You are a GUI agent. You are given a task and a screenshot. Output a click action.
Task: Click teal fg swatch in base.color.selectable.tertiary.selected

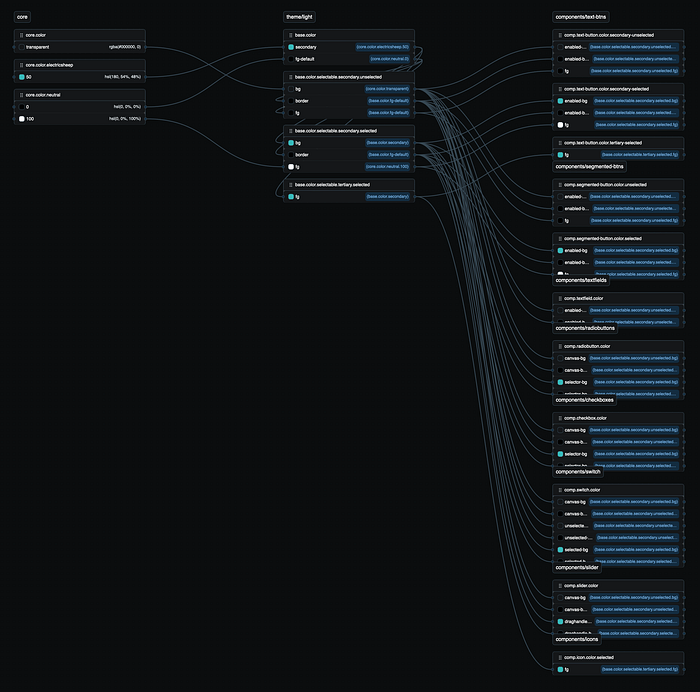tap(291, 196)
